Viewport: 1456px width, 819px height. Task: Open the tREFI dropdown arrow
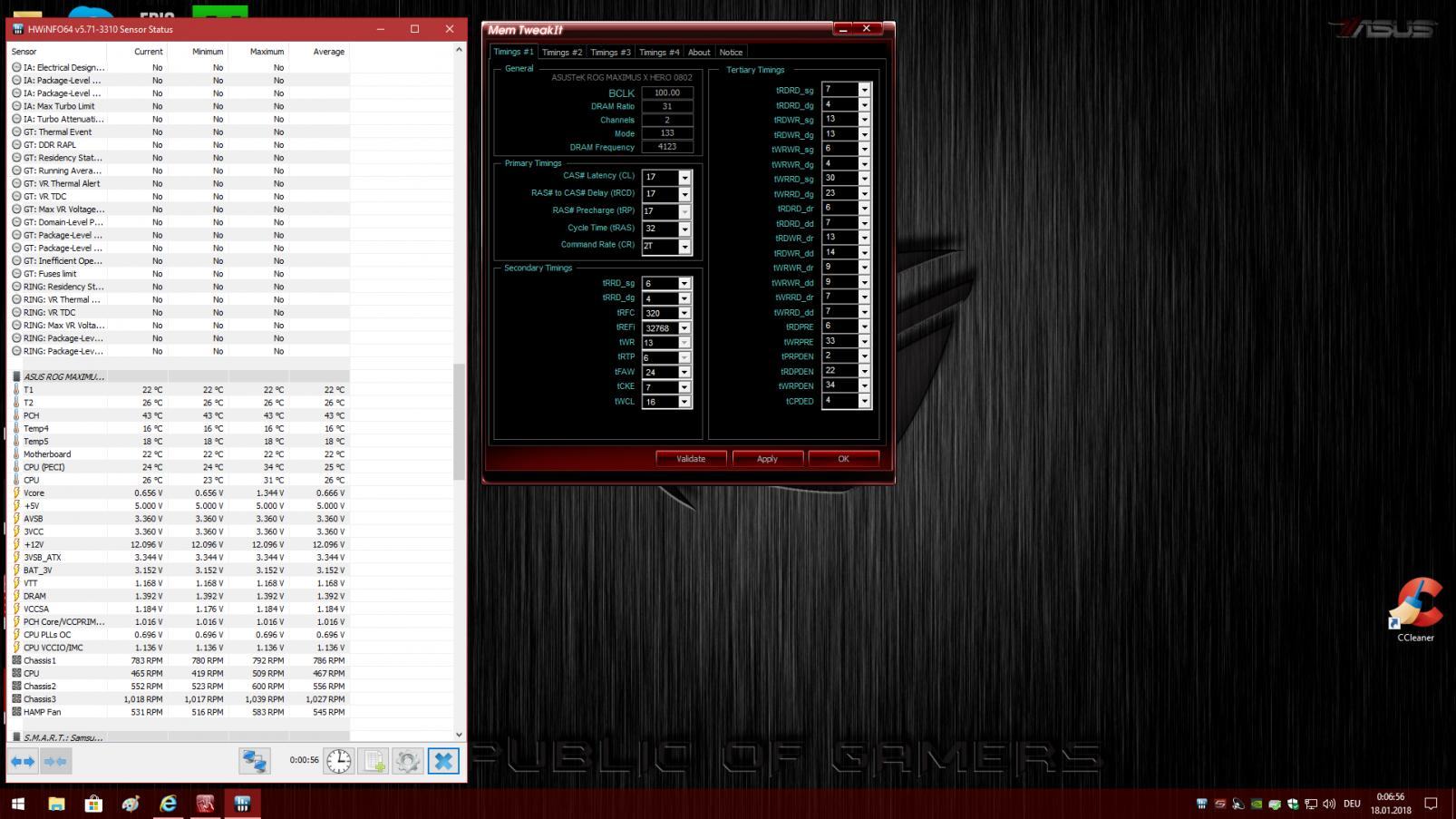coord(684,328)
